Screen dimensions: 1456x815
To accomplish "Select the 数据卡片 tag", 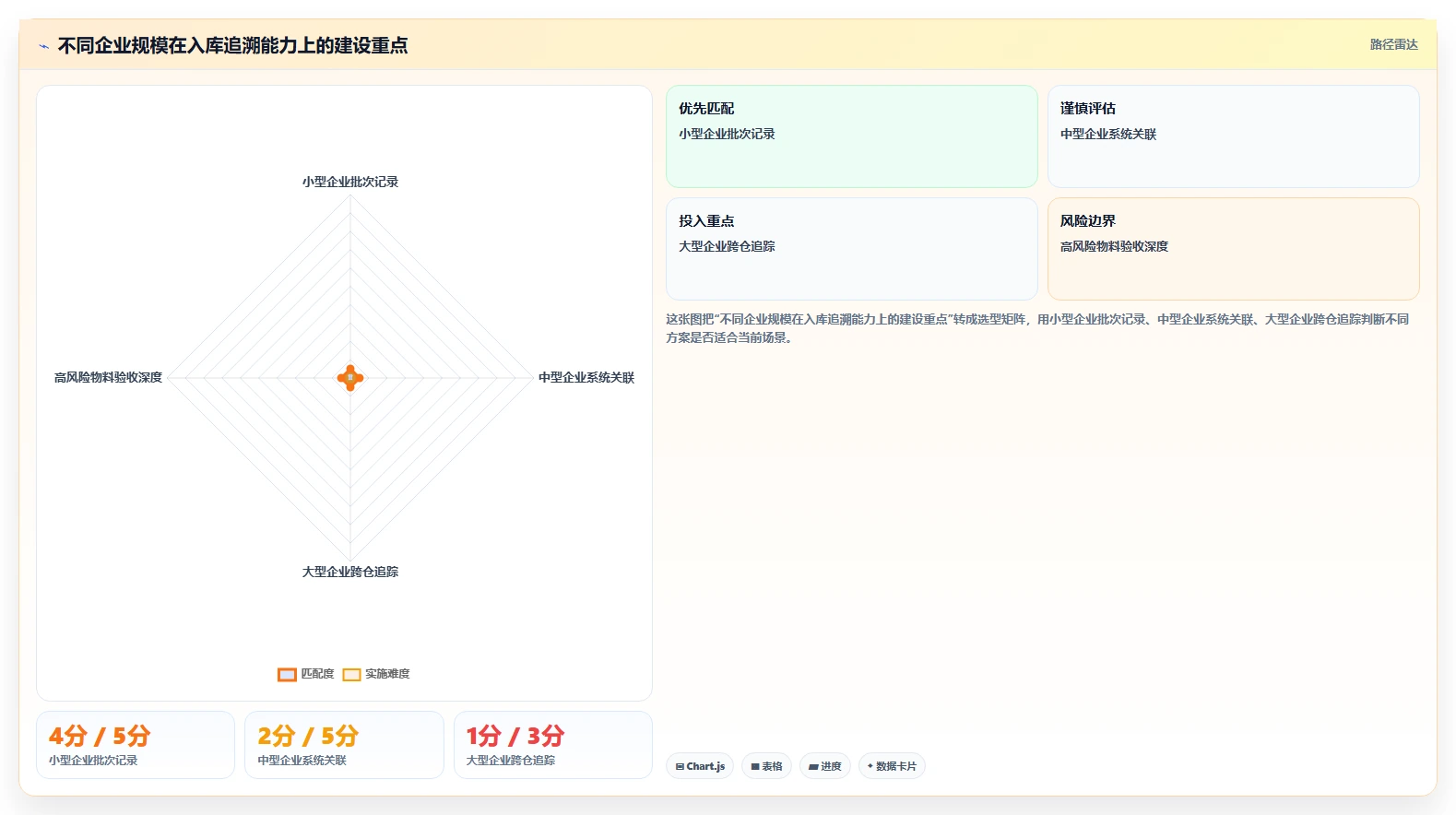I will coord(892,766).
